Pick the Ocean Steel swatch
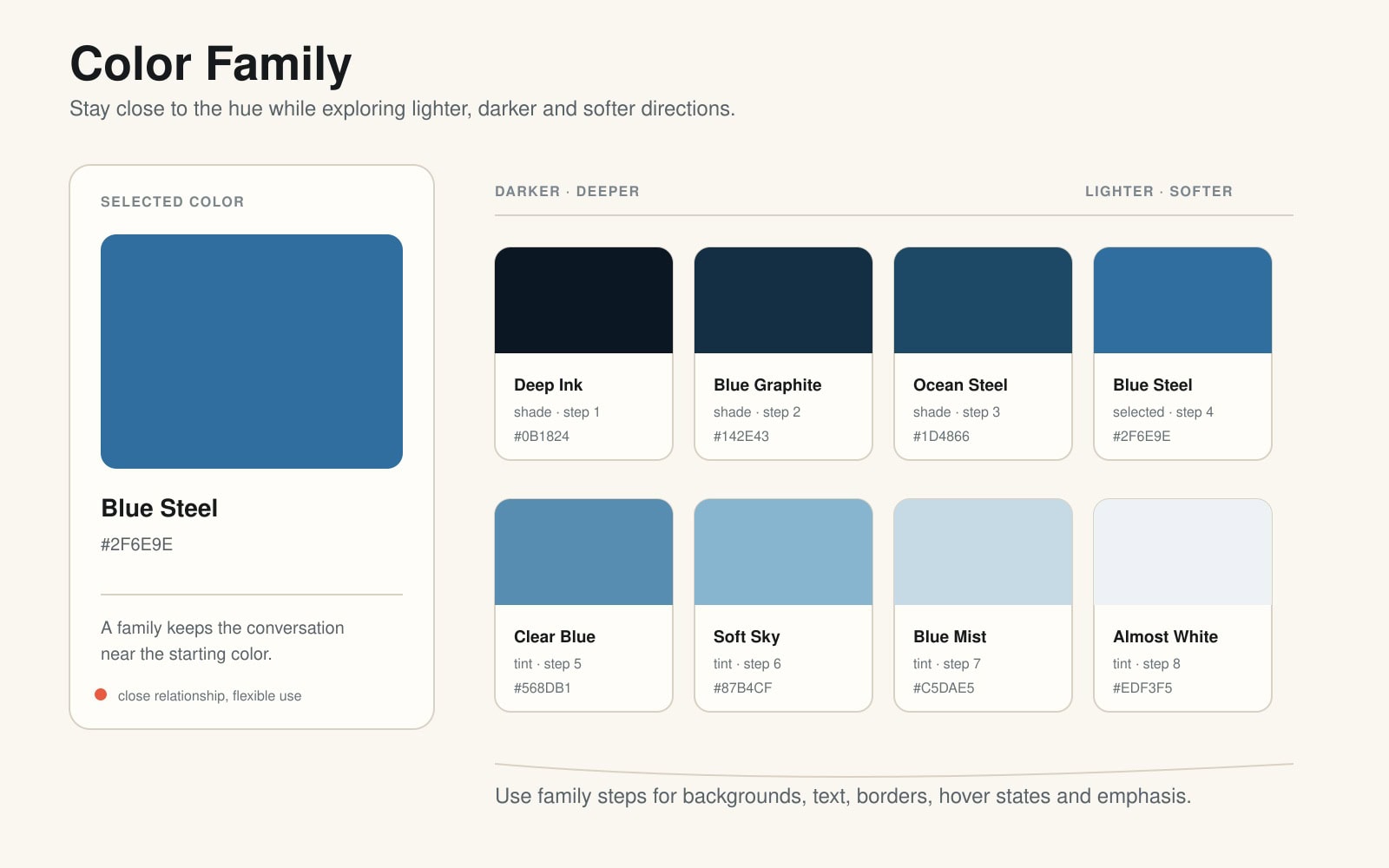 click(983, 300)
